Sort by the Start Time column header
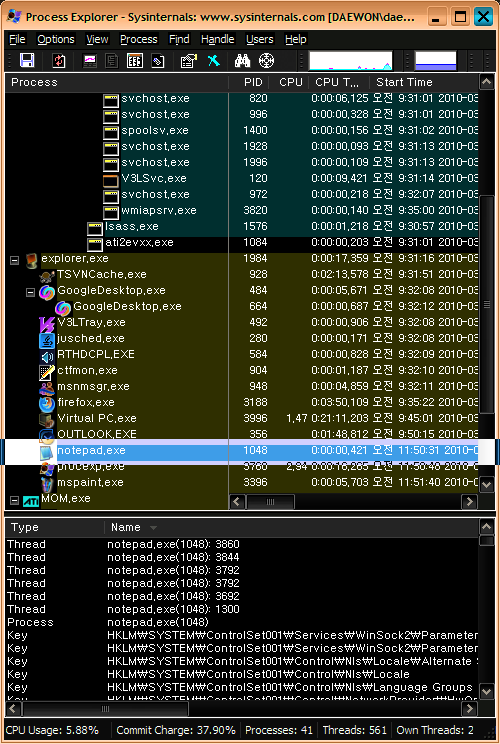500x744 pixels. pos(425,82)
